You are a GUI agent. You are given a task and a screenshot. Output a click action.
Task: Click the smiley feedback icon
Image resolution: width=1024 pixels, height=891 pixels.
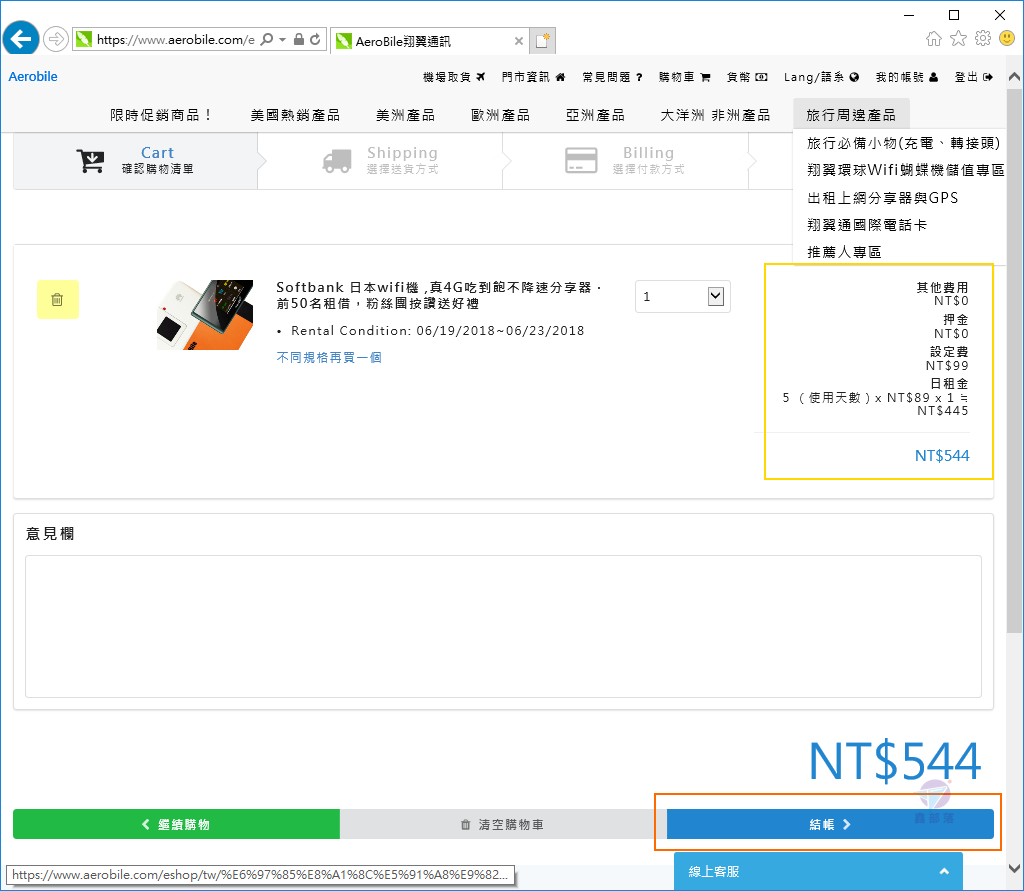1007,39
